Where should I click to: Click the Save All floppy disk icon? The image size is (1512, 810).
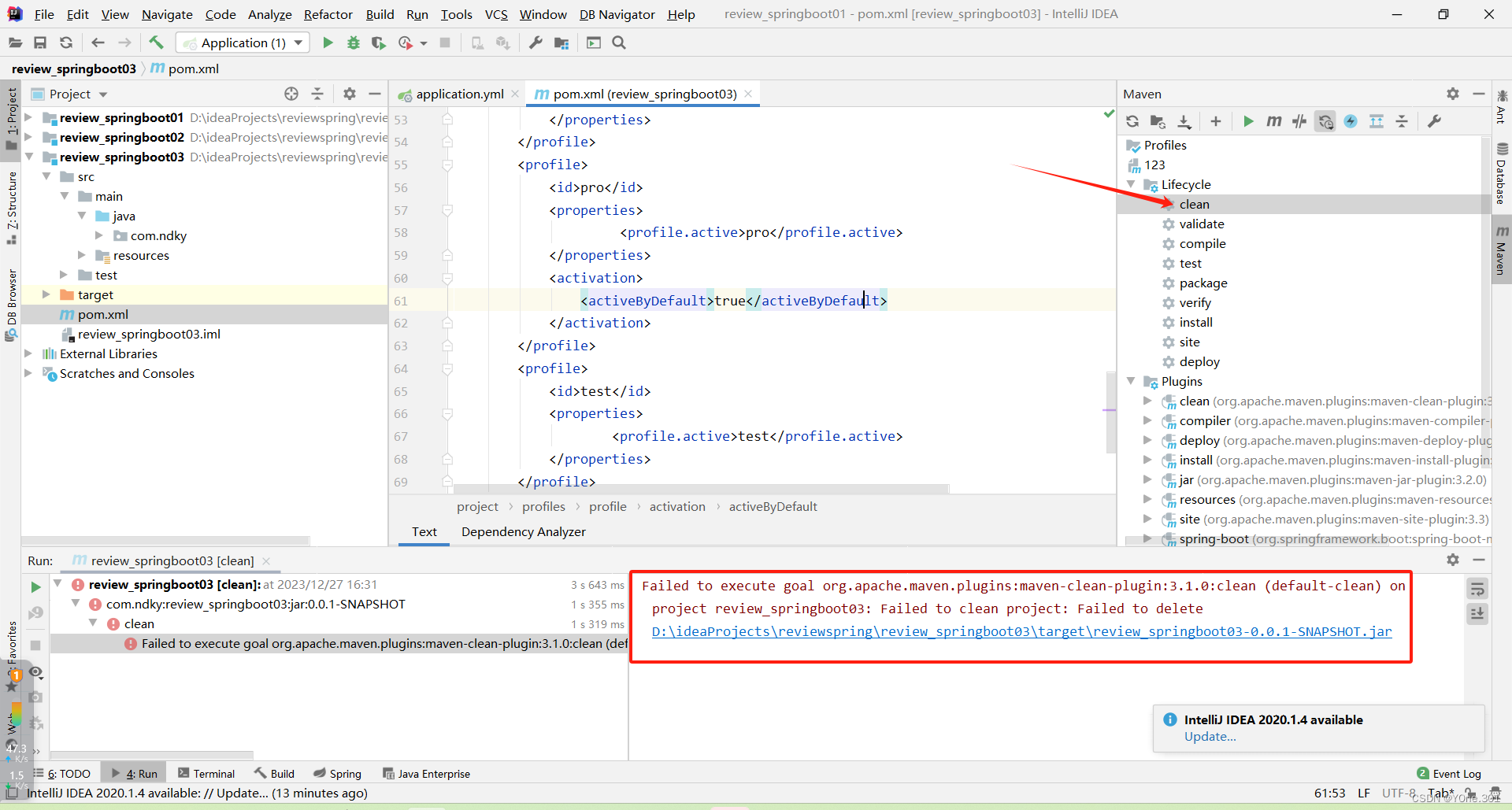(x=40, y=43)
